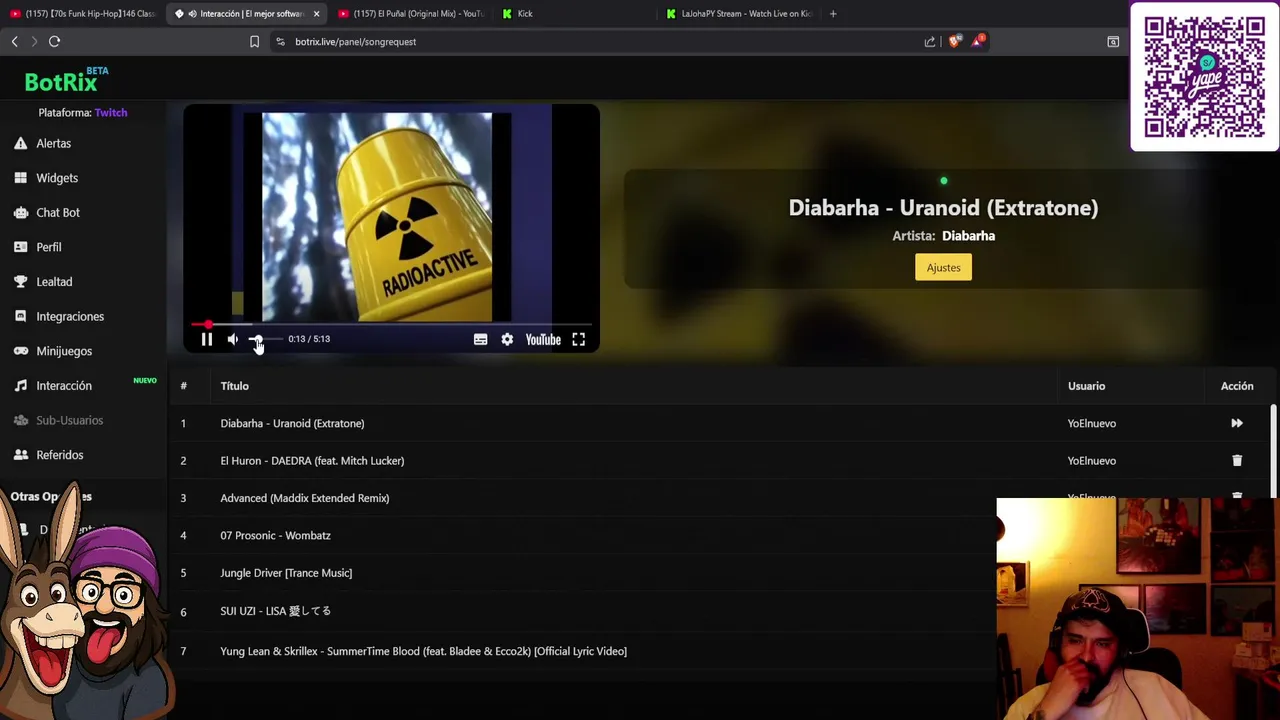Delete El Huron - DAEDRA from queue
This screenshot has width=1280, height=720.
[x=1237, y=461]
